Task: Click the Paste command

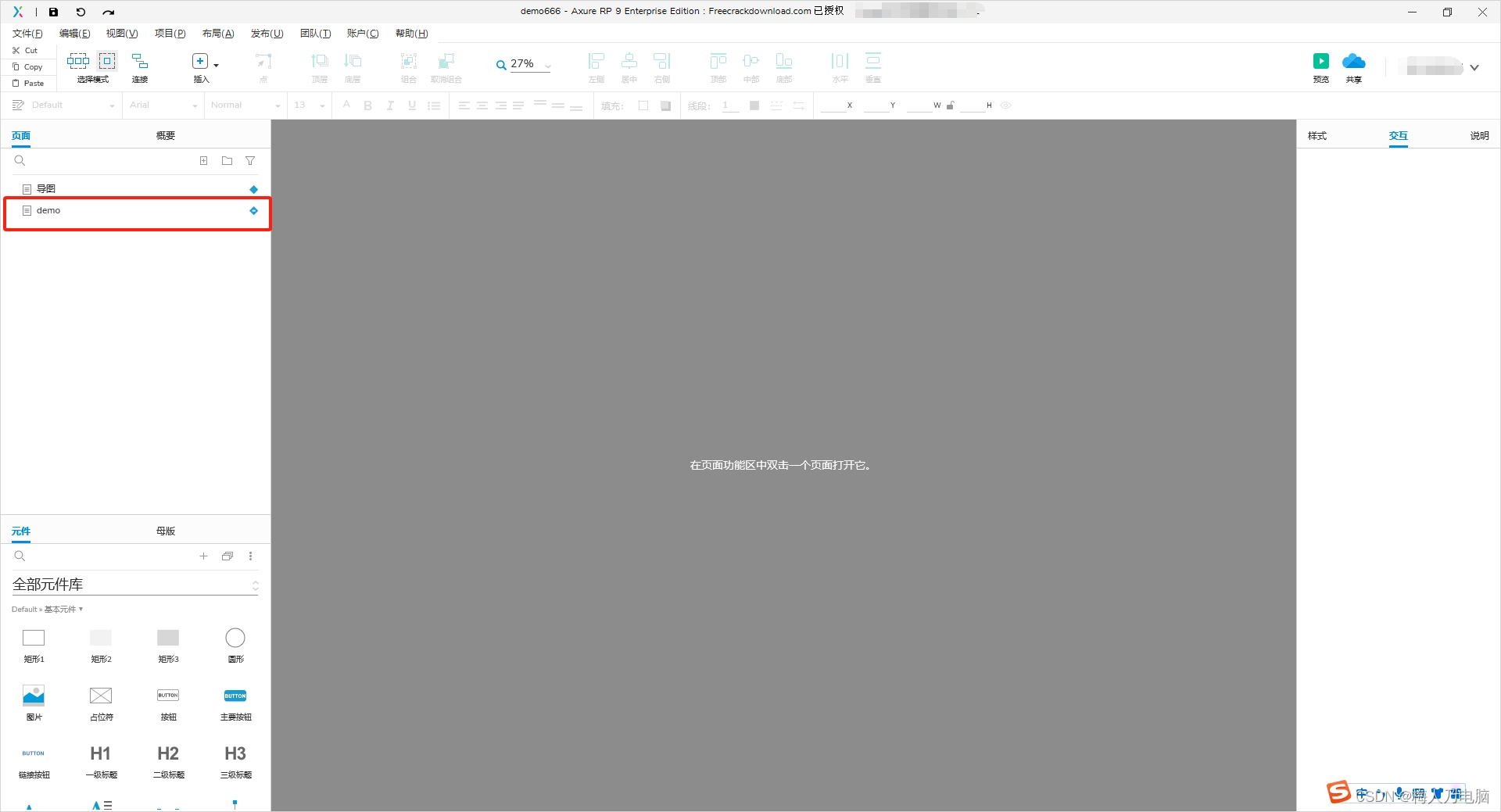Action: coord(28,83)
